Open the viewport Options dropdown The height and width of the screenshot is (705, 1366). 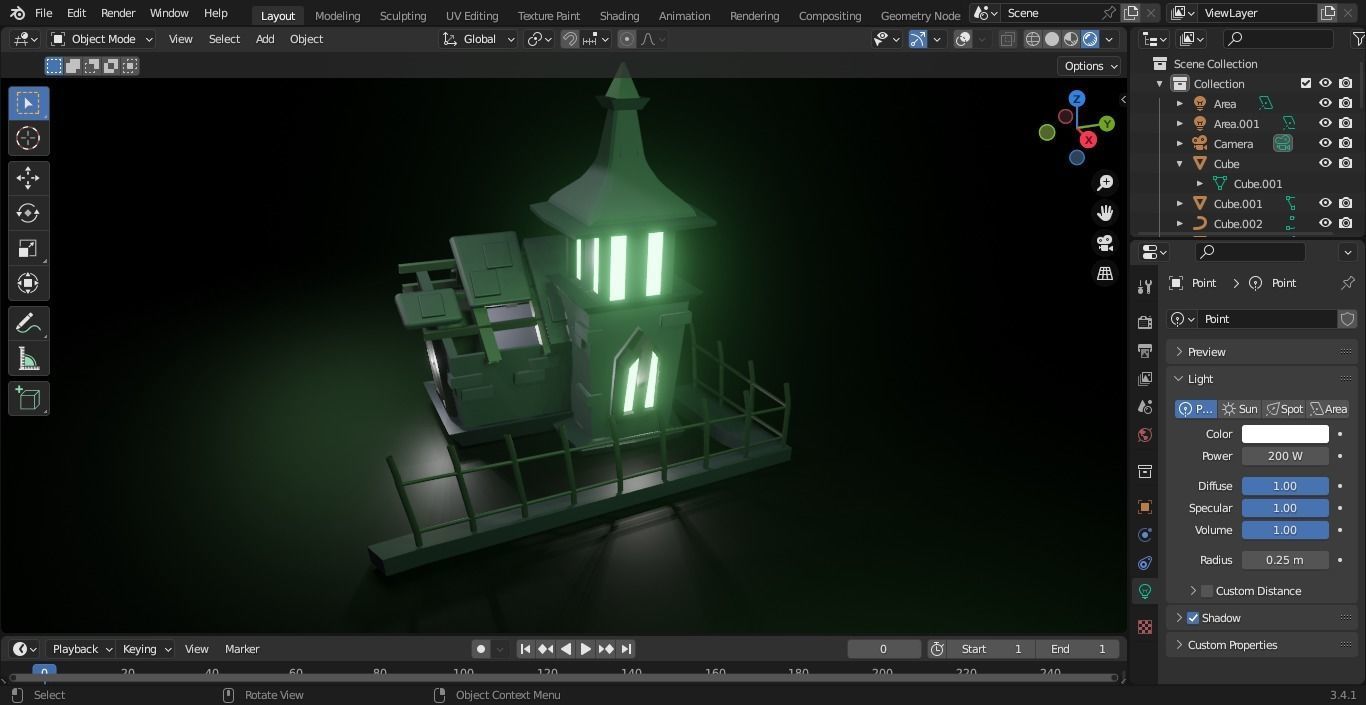pos(1090,66)
